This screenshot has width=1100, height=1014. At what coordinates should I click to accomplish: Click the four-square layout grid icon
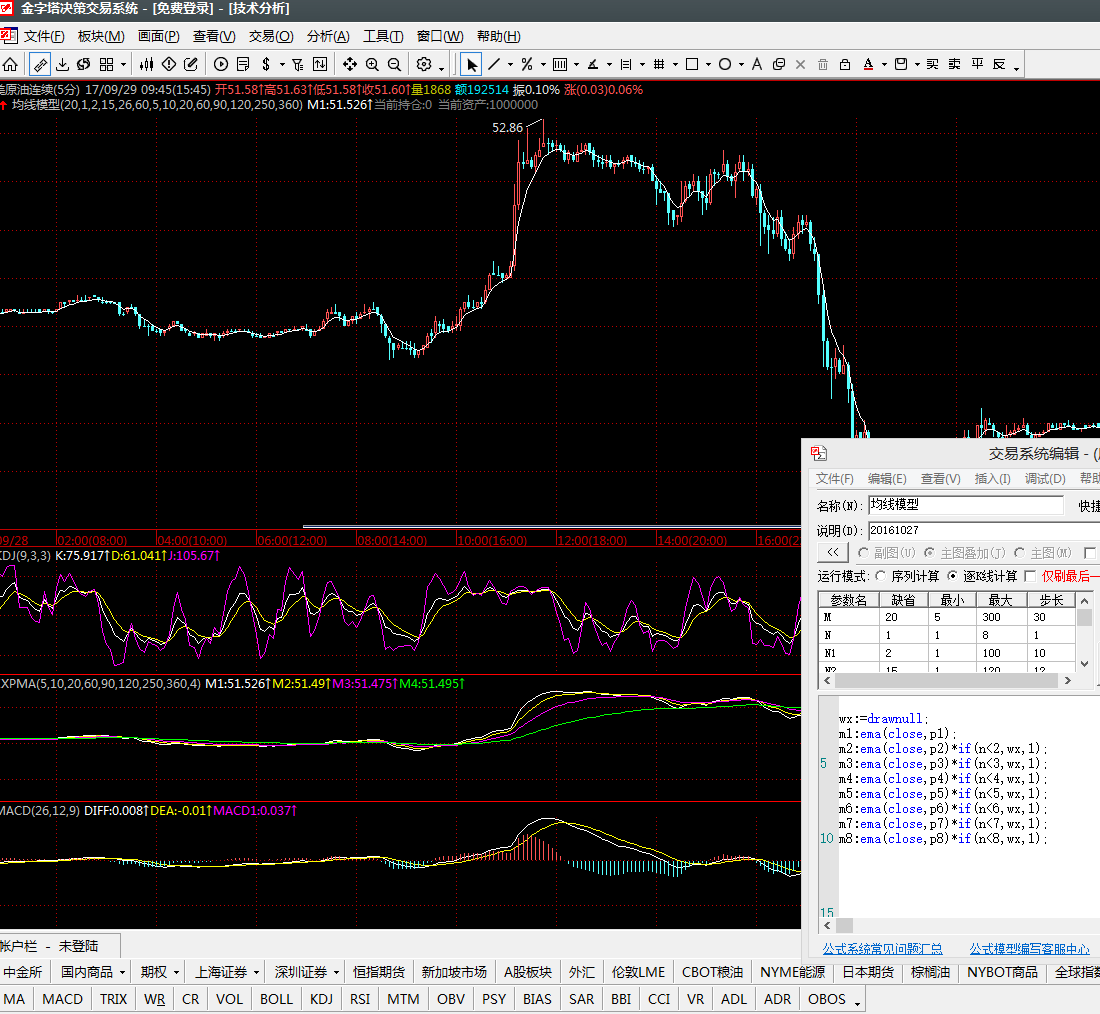coord(107,65)
